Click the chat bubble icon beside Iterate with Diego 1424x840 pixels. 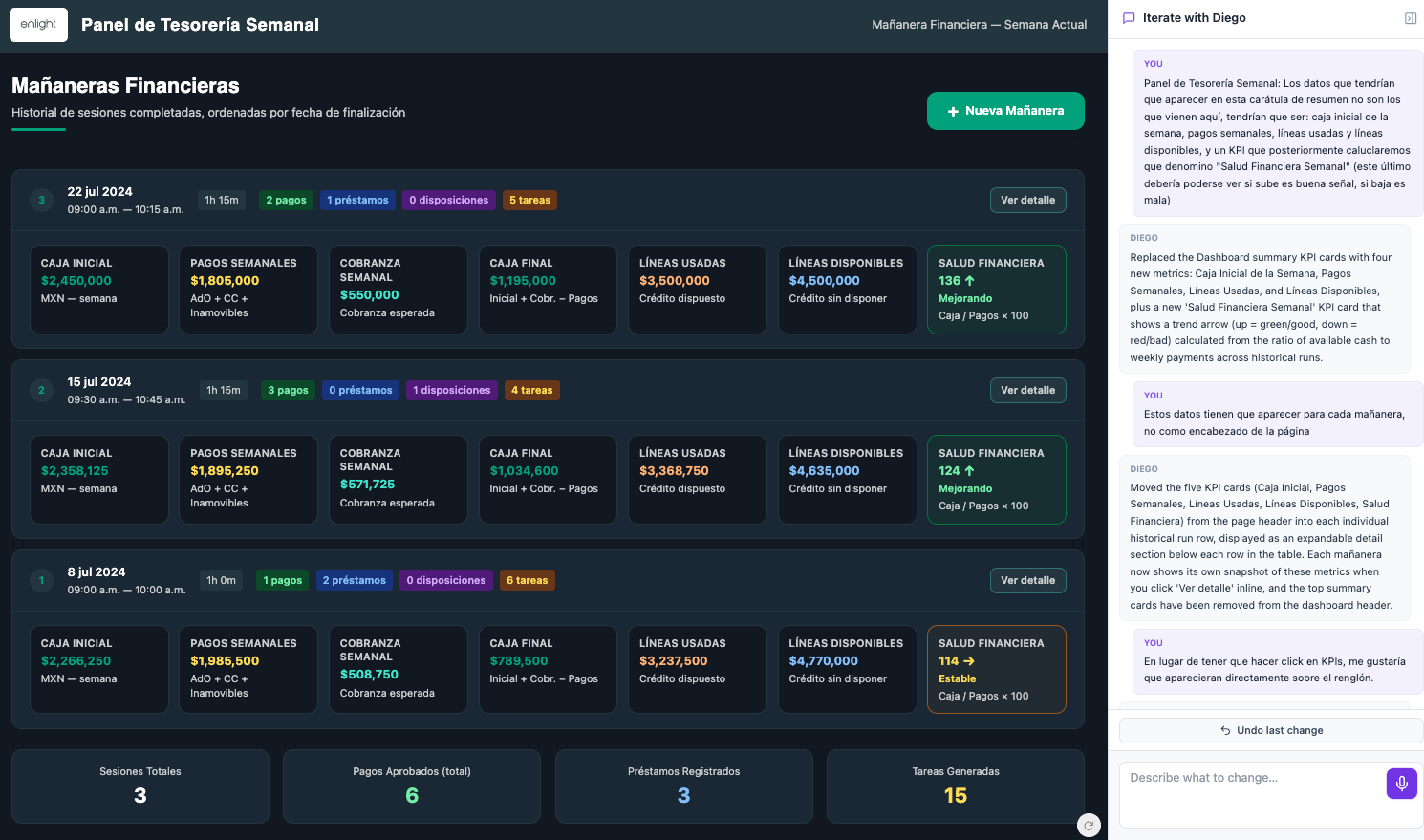[x=1129, y=18]
